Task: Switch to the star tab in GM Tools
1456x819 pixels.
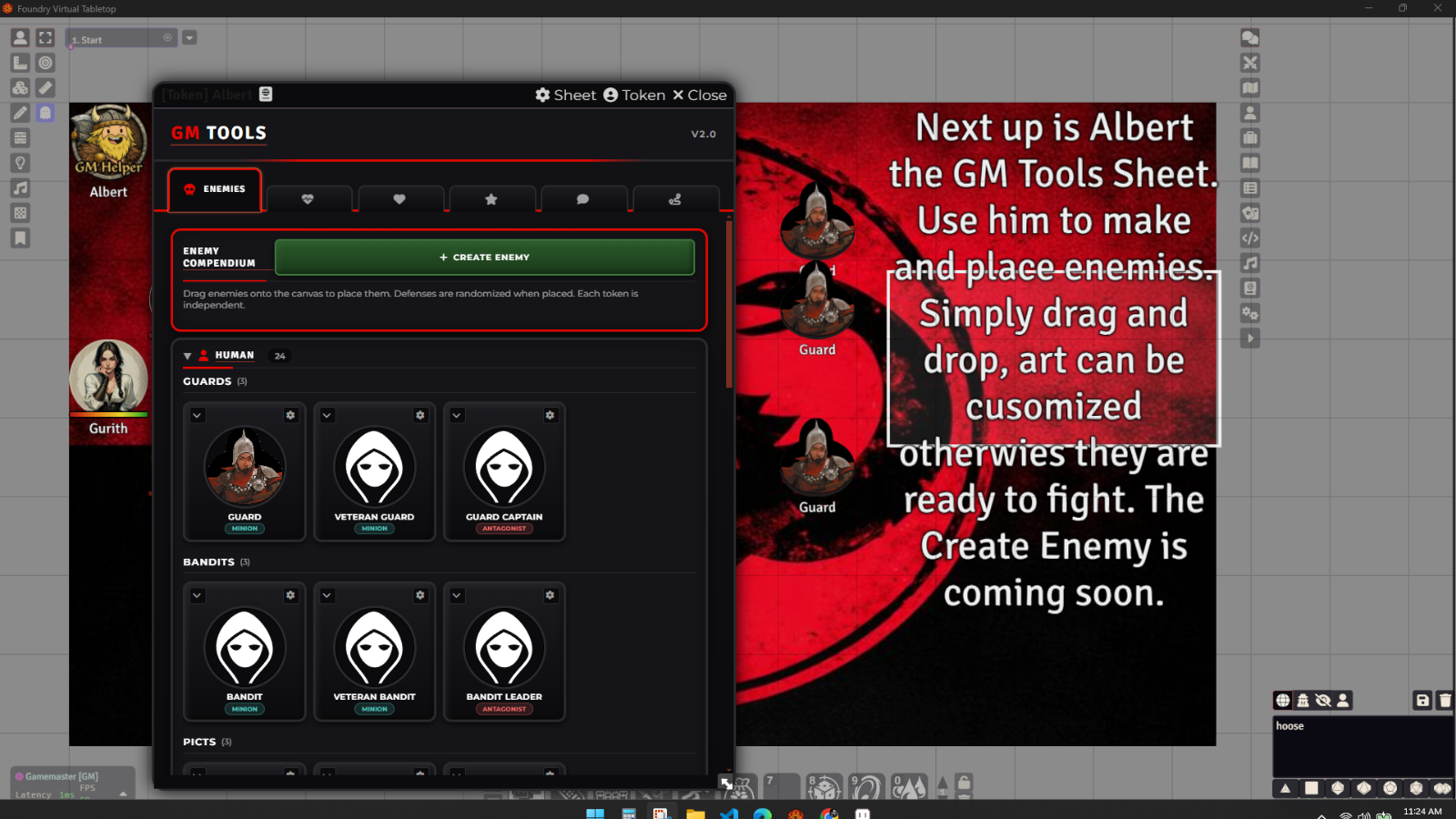Action: coord(491,199)
